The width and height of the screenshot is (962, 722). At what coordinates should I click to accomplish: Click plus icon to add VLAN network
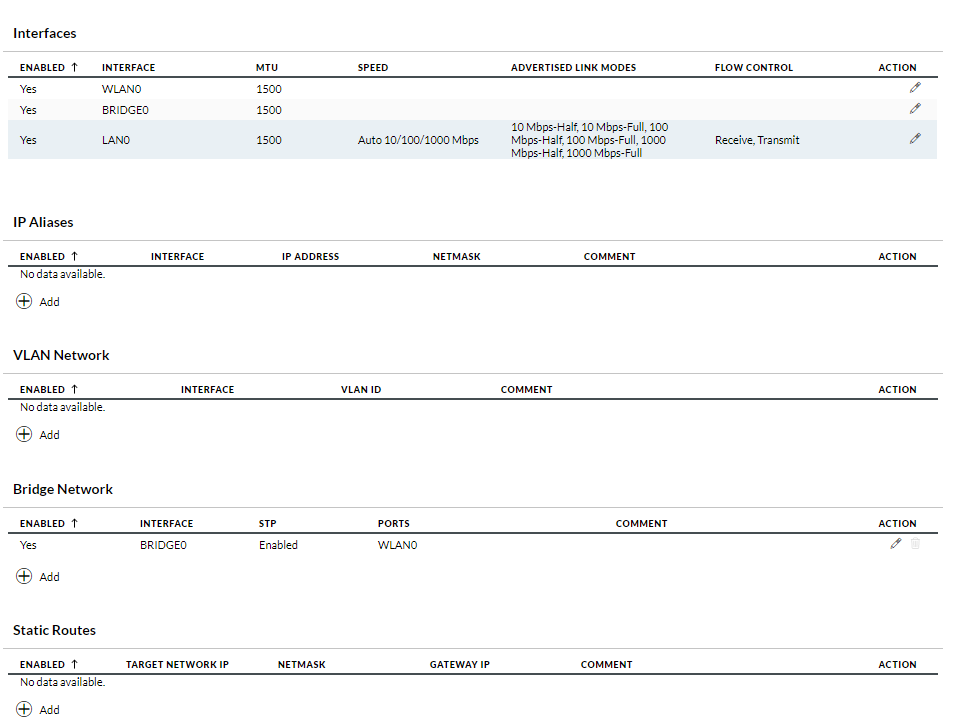click(24, 434)
